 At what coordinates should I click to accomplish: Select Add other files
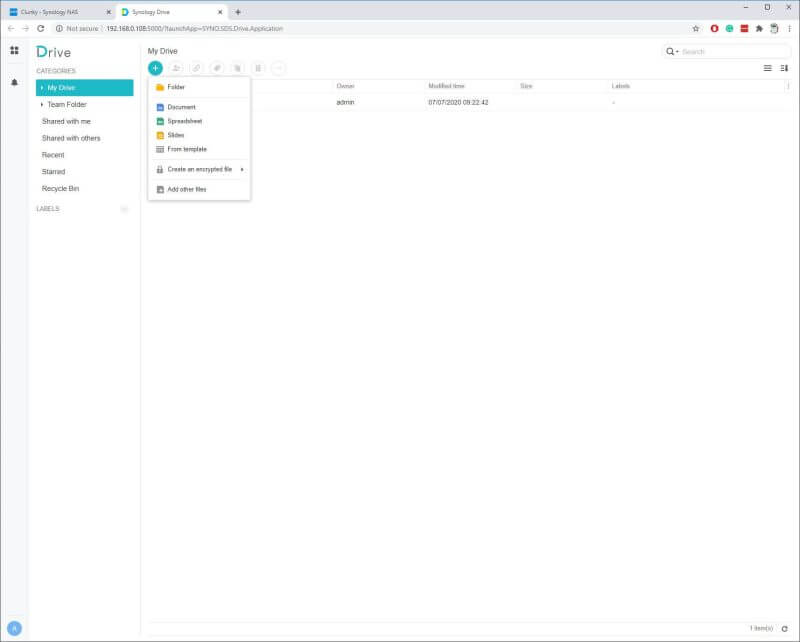[x=199, y=189]
